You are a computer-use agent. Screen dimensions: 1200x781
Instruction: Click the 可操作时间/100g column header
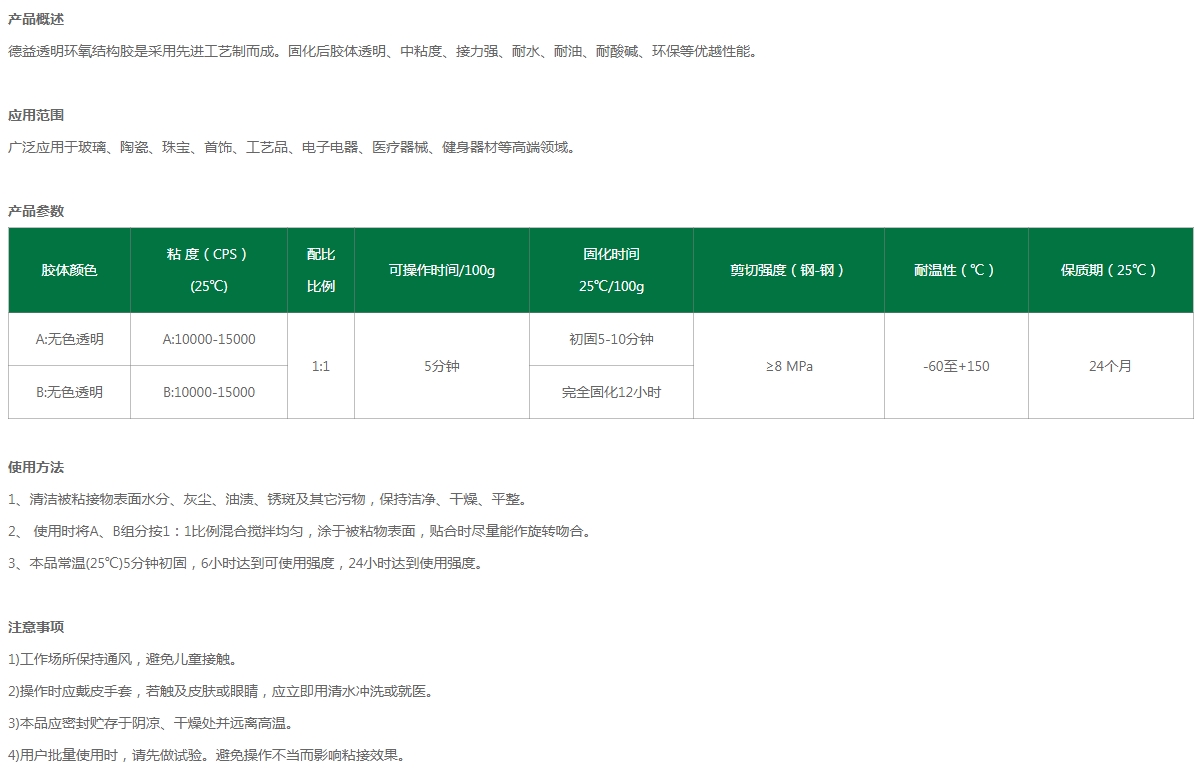(x=441, y=270)
